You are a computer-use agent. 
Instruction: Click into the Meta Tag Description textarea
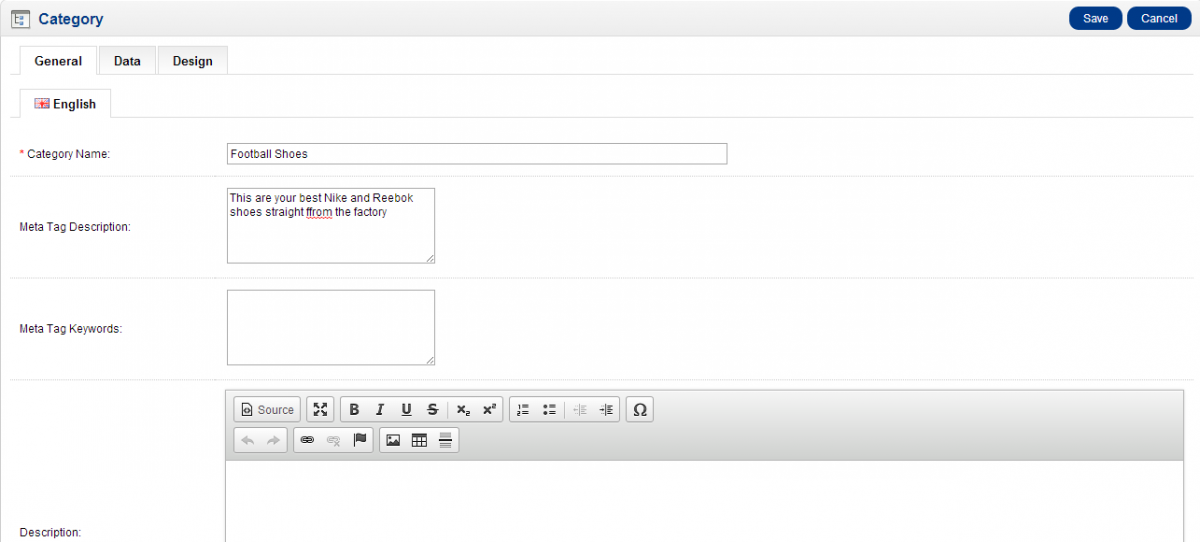(x=331, y=226)
